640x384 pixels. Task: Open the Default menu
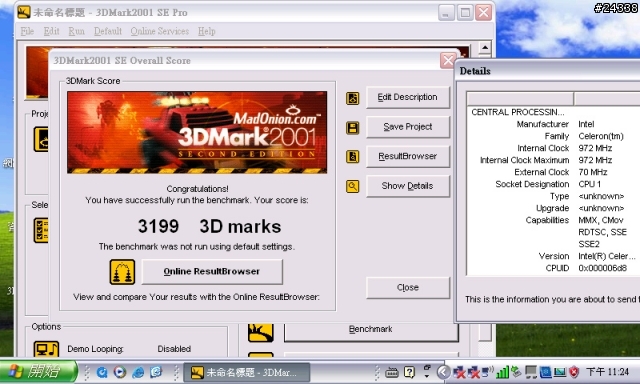coord(108,31)
